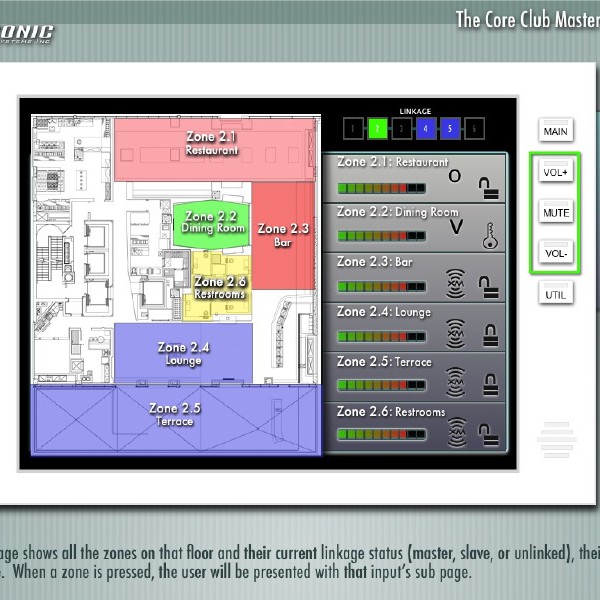The width and height of the screenshot is (600, 600).
Task: Click the XM source icon for Zone 2.4 Lounge
Action: [x=456, y=333]
